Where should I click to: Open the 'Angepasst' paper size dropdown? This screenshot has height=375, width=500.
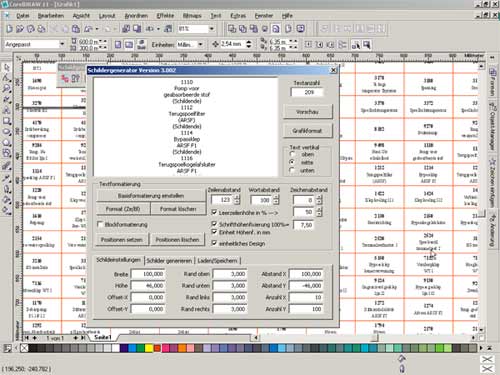click(x=62, y=44)
